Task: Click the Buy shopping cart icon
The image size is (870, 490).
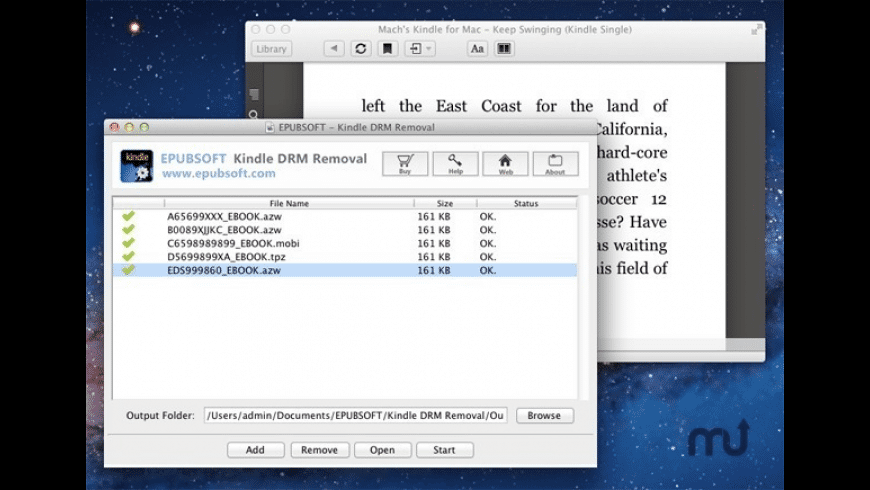Action: point(405,163)
